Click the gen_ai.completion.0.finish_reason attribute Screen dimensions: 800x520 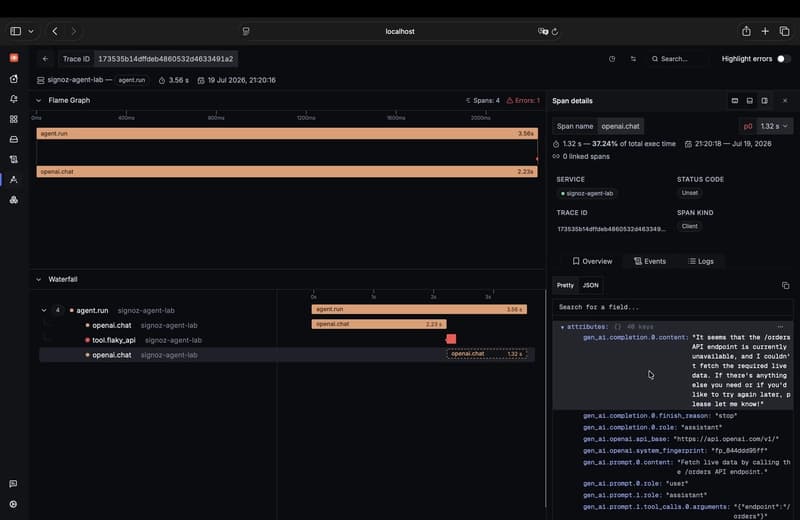tap(660, 416)
